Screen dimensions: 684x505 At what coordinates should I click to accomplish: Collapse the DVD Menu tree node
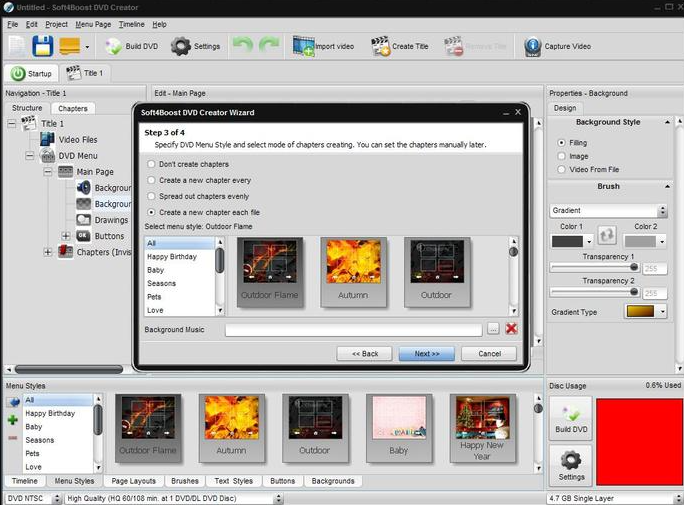pyautogui.click(x=30, y=156)
